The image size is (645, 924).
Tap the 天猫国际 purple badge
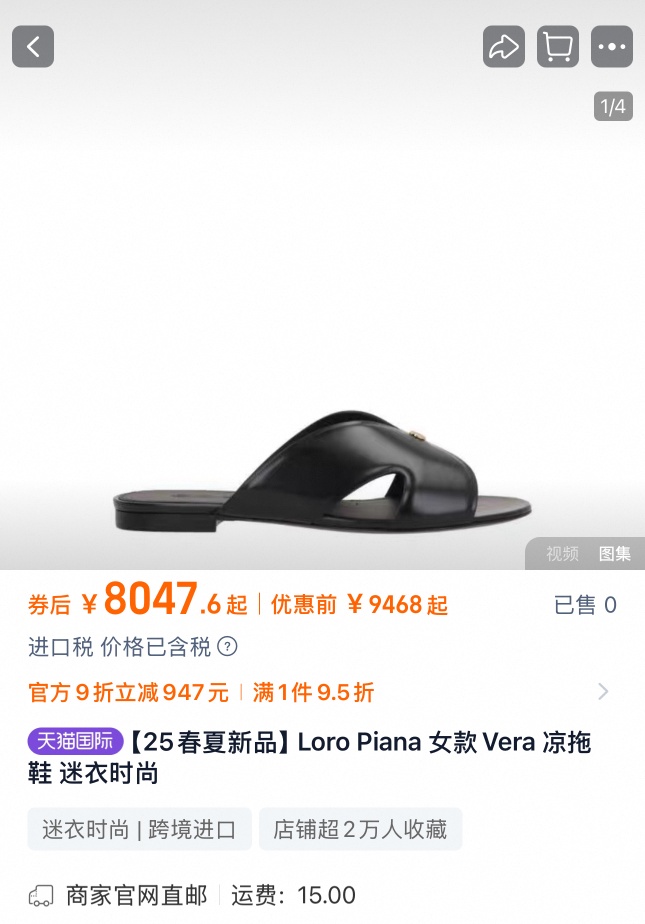point(75,741)
